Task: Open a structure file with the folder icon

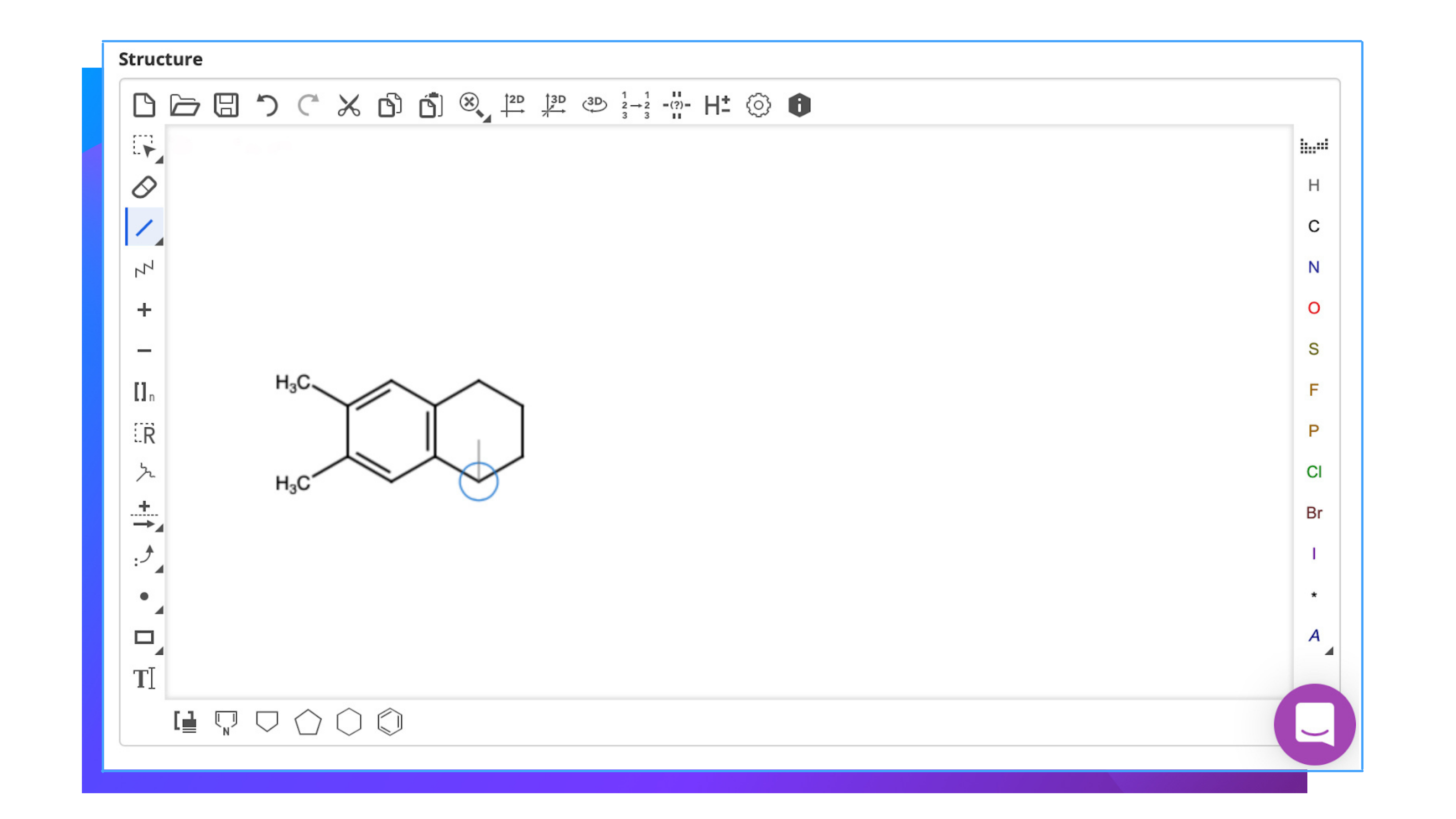Action: click(185, 105)
